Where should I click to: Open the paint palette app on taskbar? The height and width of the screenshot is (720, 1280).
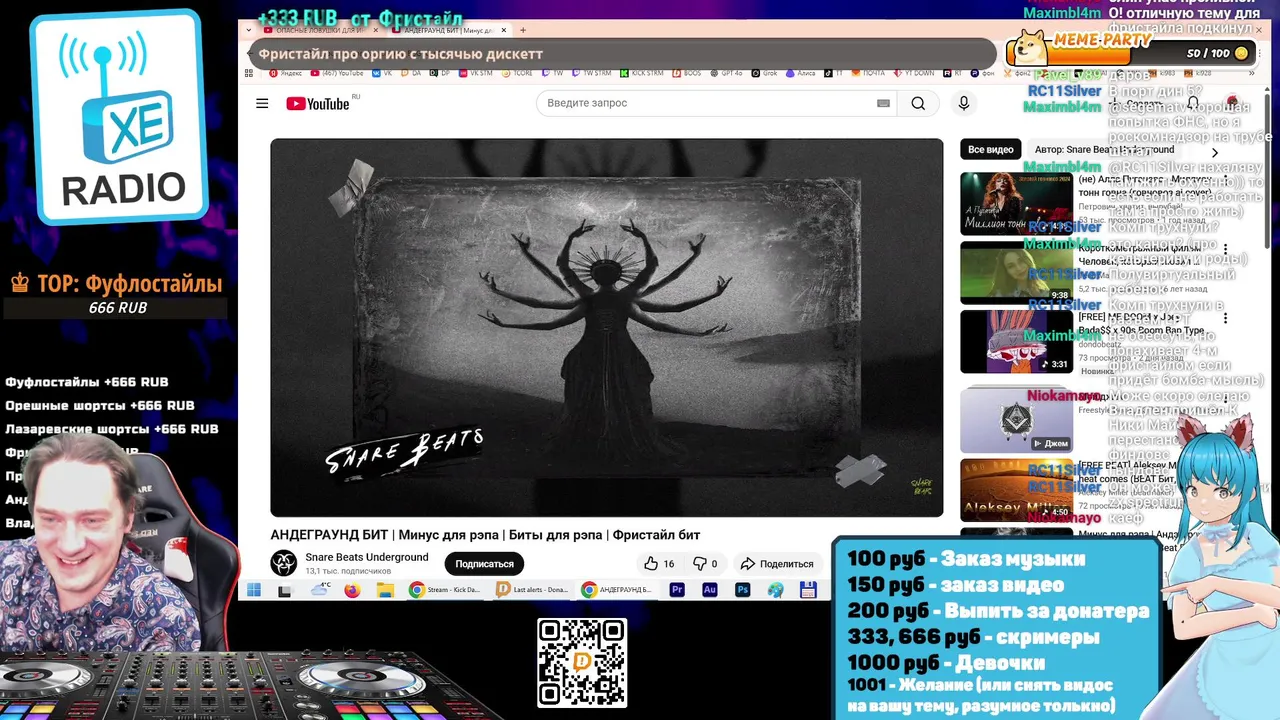pos(775,590)
